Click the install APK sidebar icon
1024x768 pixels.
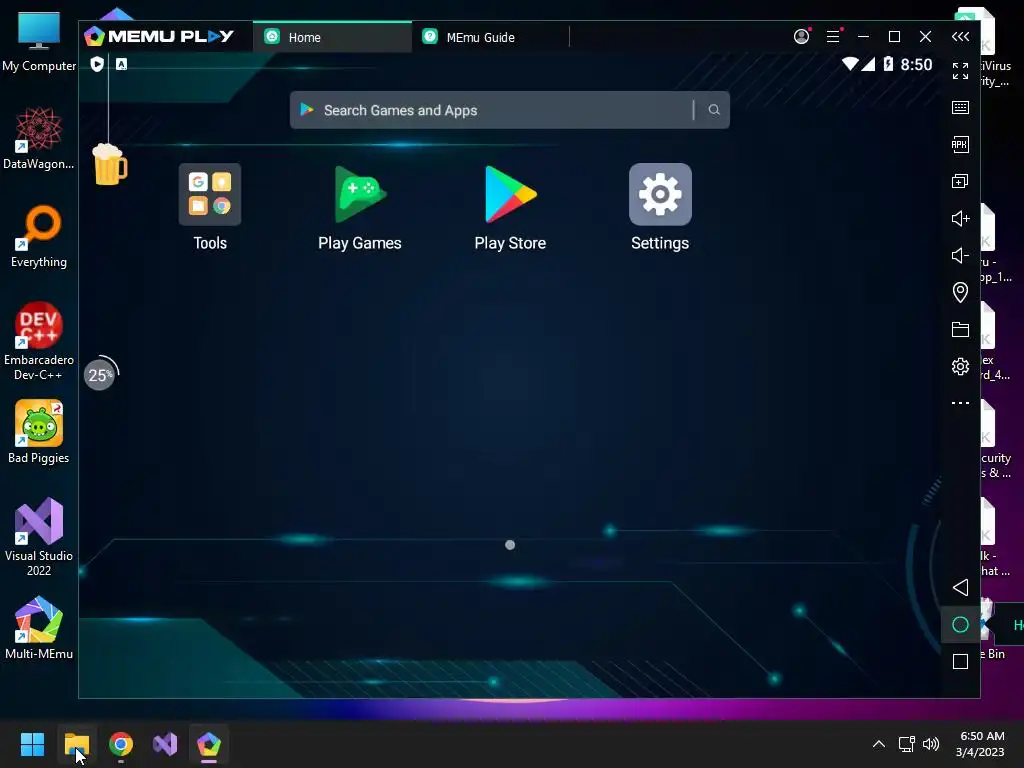[960, 144]
